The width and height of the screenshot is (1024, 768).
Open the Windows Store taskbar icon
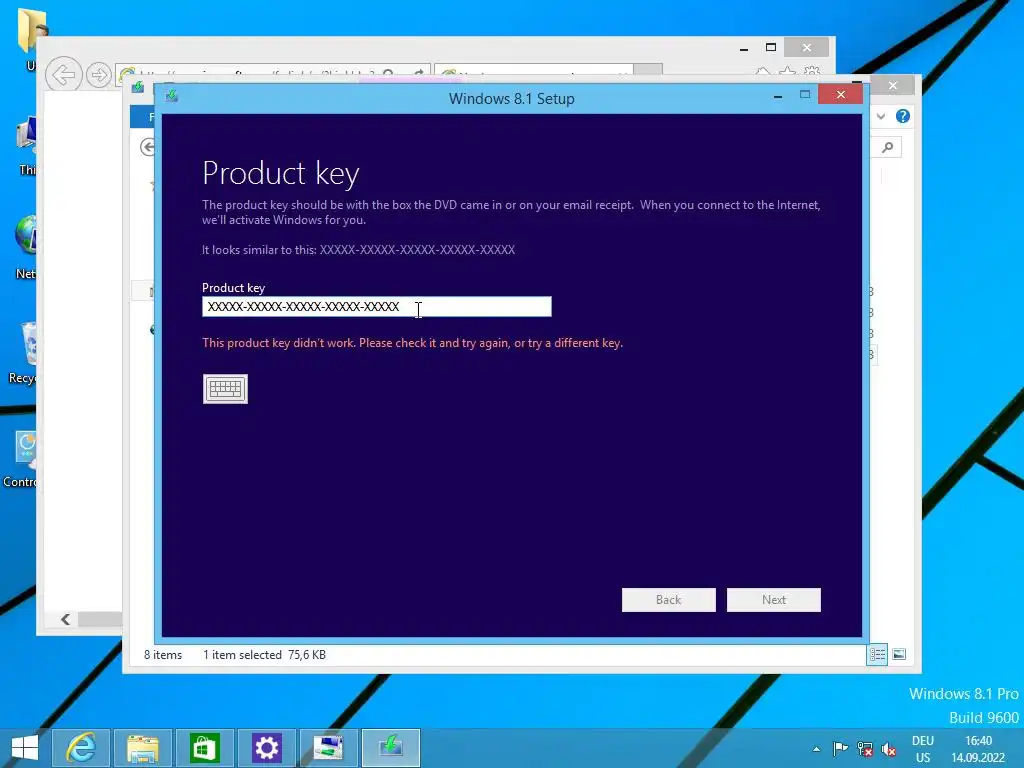[204, 748]
